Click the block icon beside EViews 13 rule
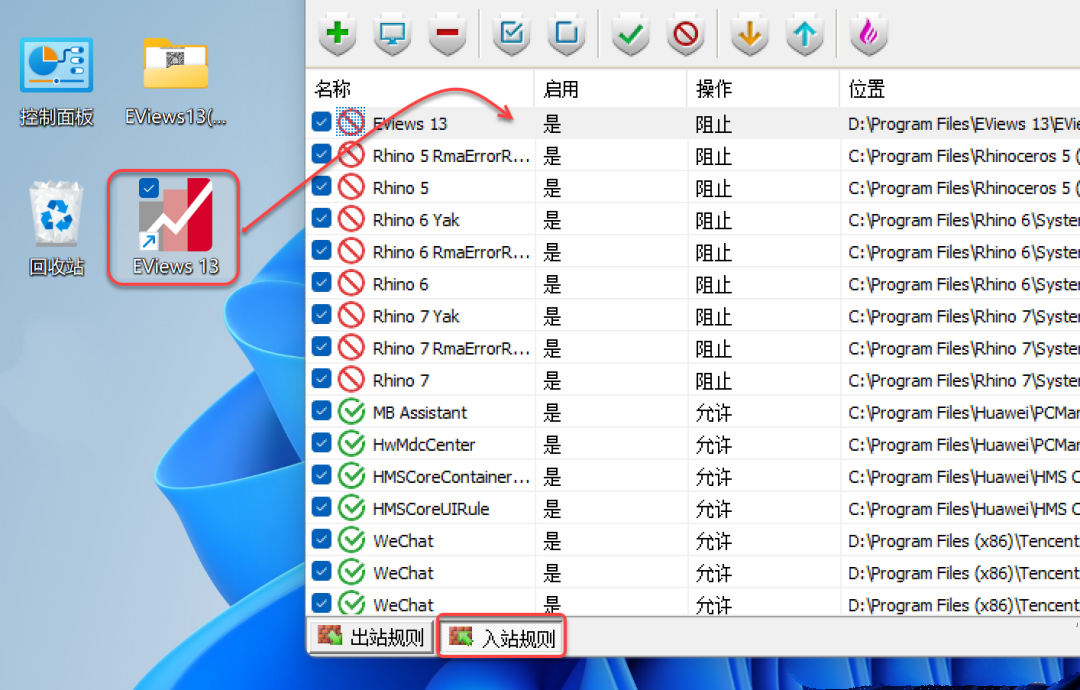1080x690 pixels. pyautogui.click(x=351, y=123)
